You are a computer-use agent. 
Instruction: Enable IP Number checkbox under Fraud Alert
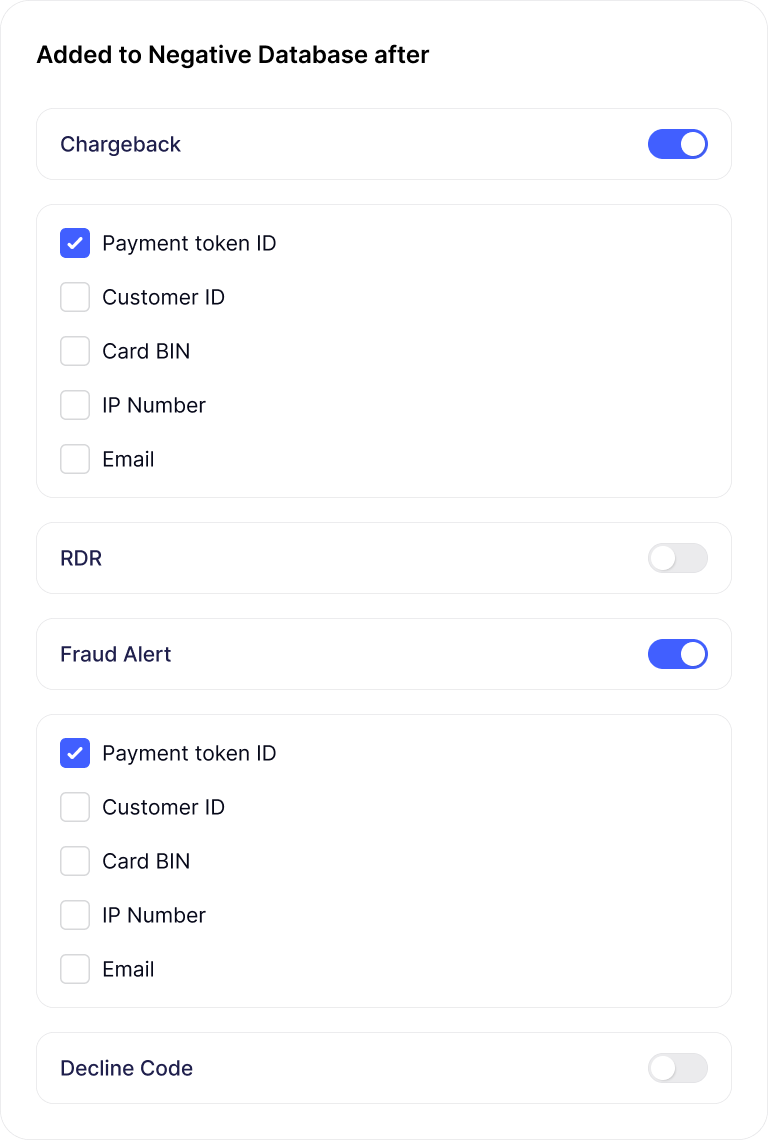pos(75,915)
